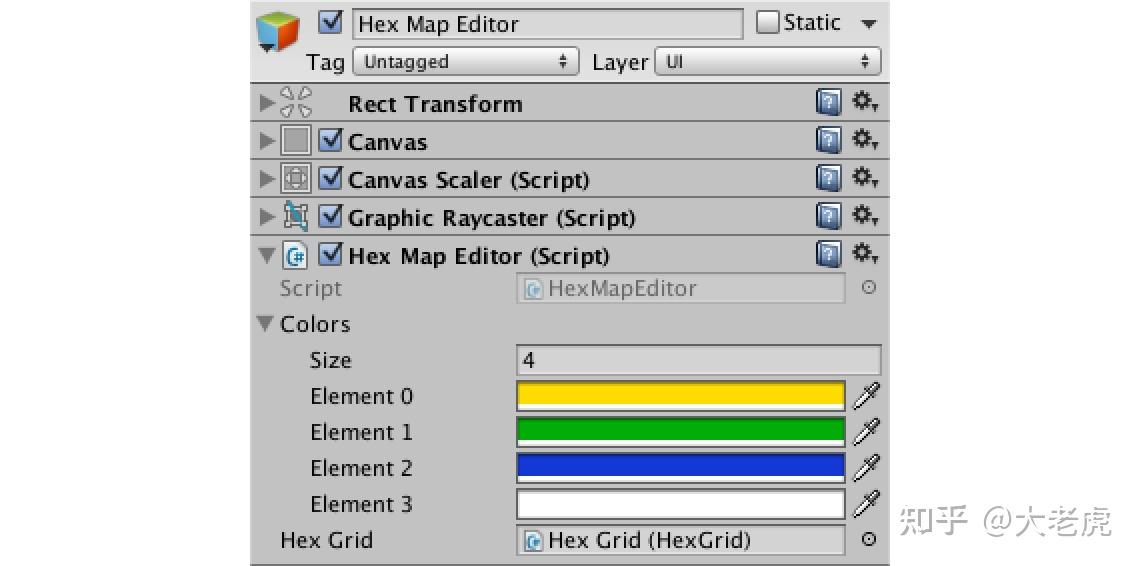Image resolution: width=1140 pixels, height=566 pixels.
Task: Open Canvas Scaler gear settings menu
Action: [865, 178]
